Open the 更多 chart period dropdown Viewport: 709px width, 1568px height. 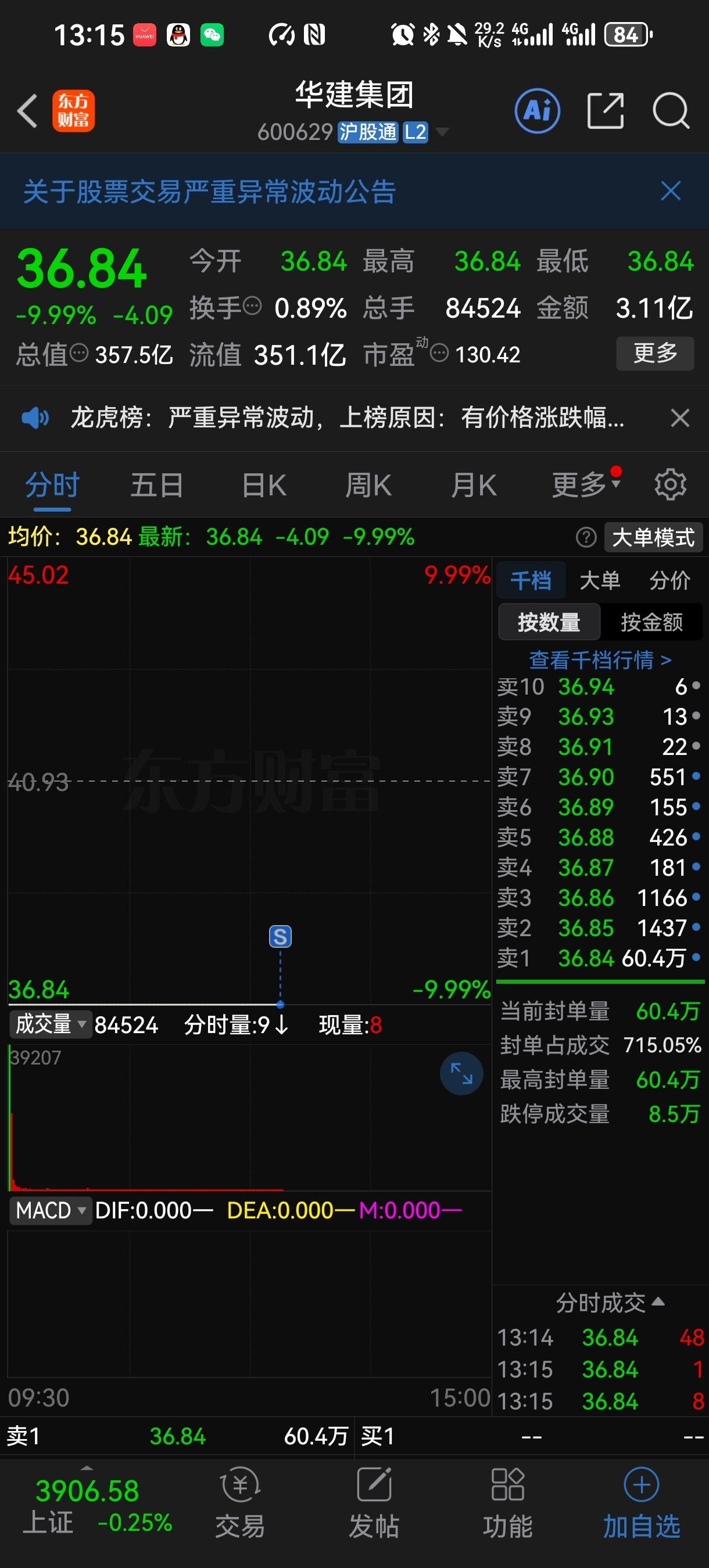tap(585, 485)
